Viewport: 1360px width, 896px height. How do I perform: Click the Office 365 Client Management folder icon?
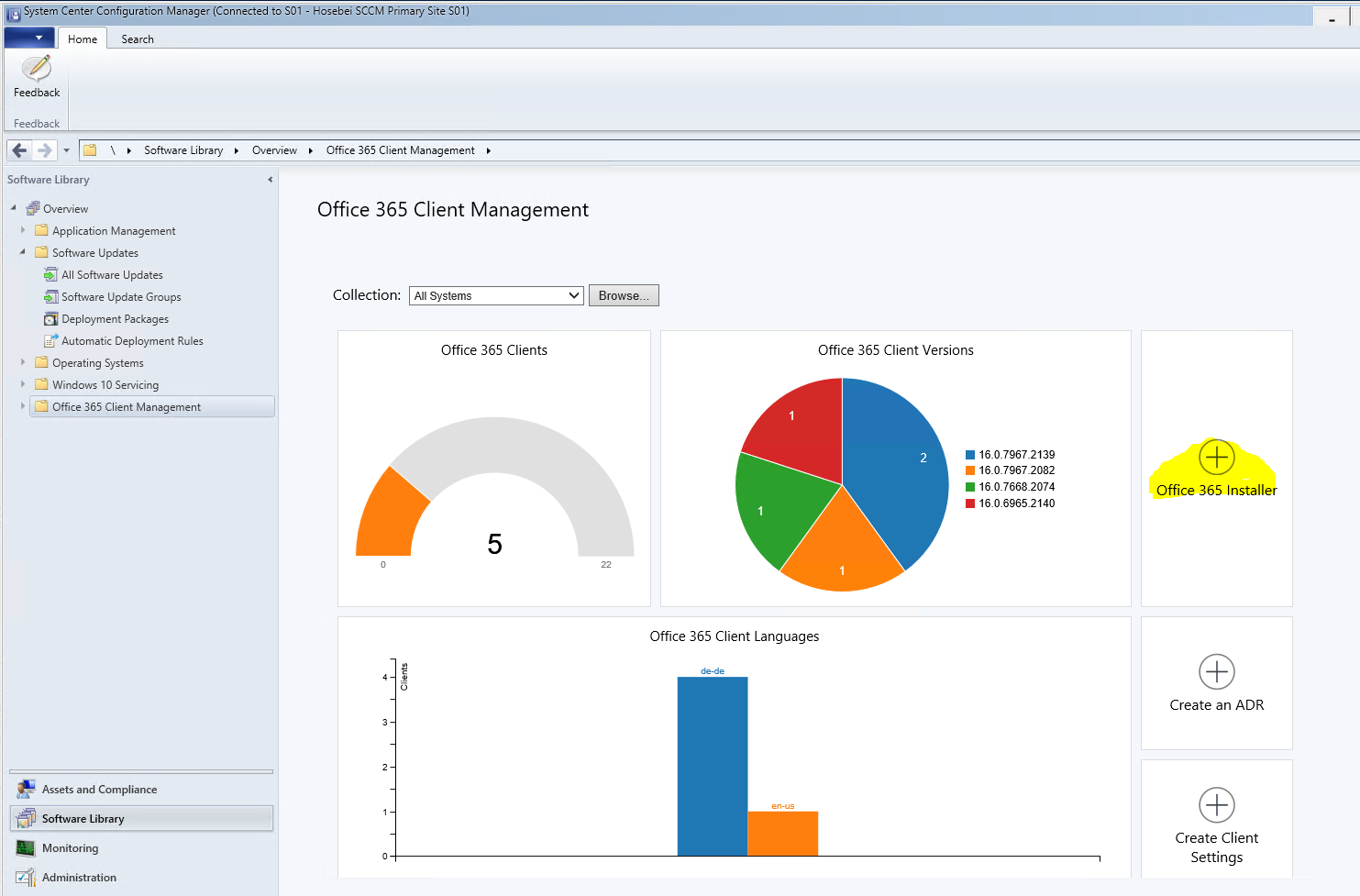click(41, 406)
